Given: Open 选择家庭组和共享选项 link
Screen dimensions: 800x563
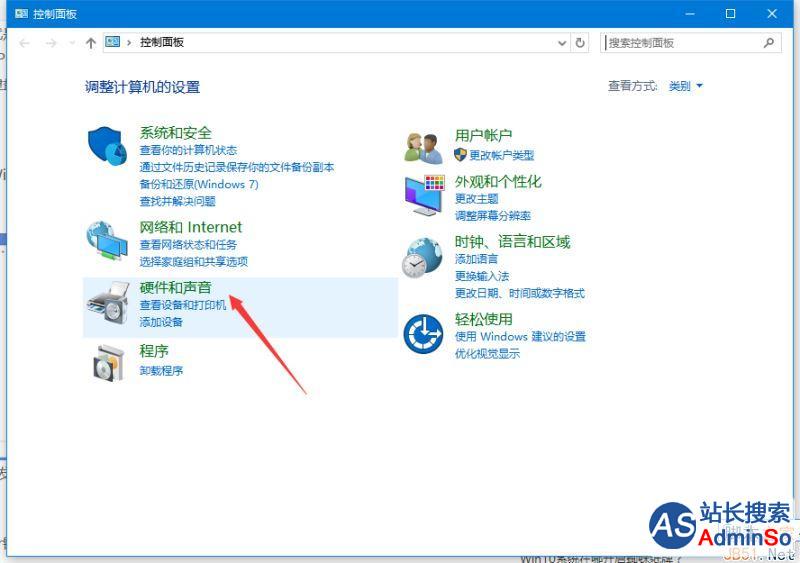Looking at the screenshot, I should pos(193,262).
